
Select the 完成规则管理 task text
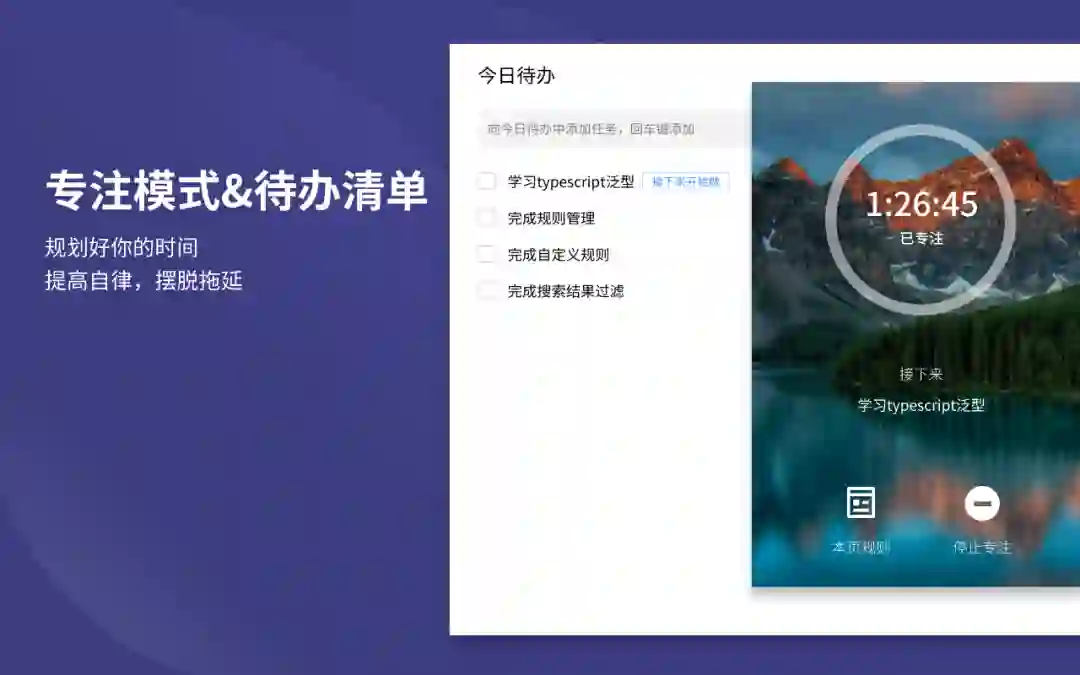click(551, 218)
